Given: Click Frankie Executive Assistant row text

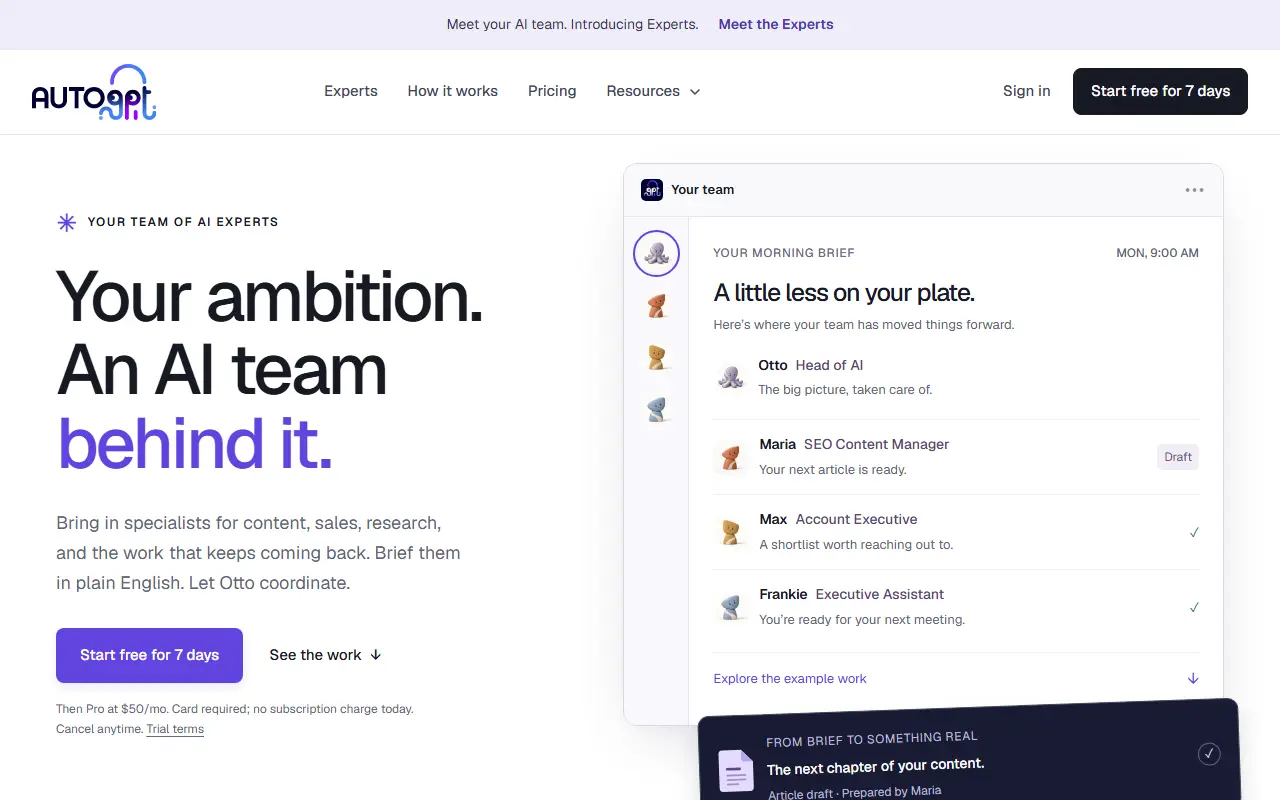Looking at the screenshot, I should tap(852, 594).
